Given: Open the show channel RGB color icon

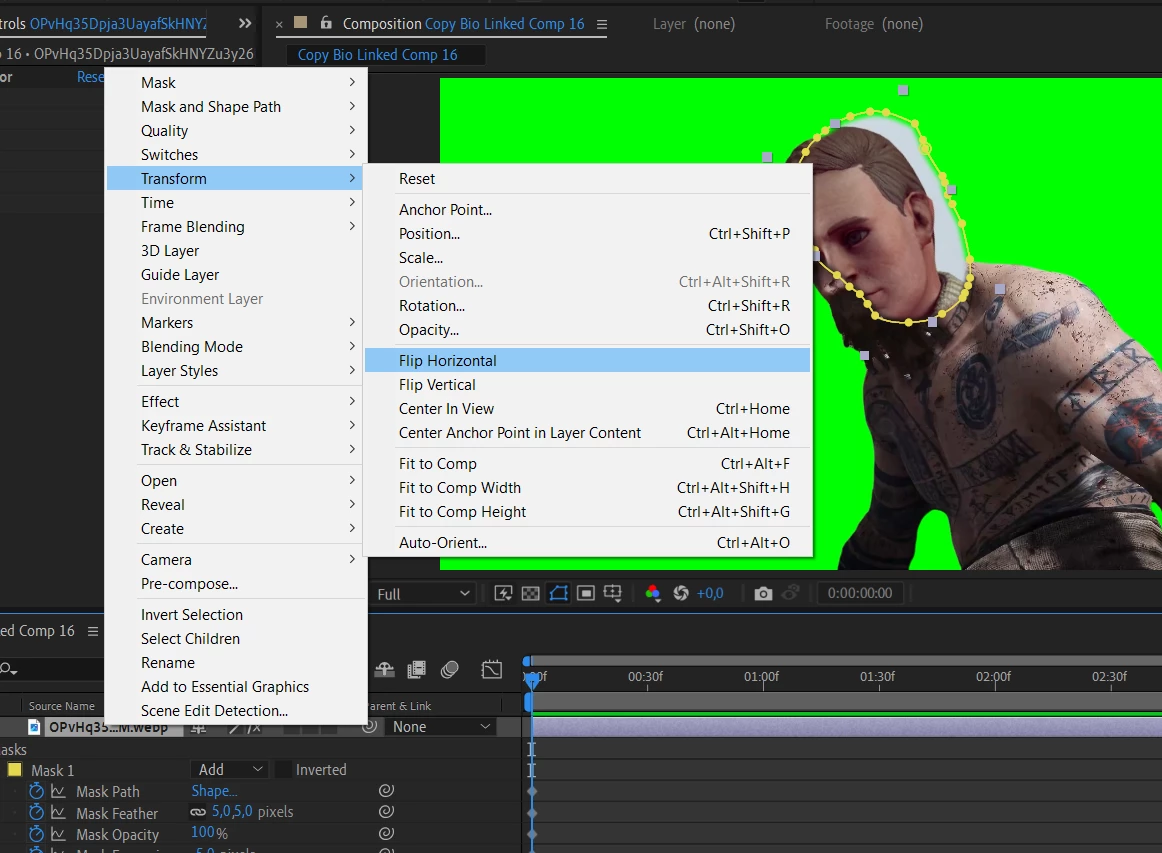Looking at the screenshot, I should (653, 593).
